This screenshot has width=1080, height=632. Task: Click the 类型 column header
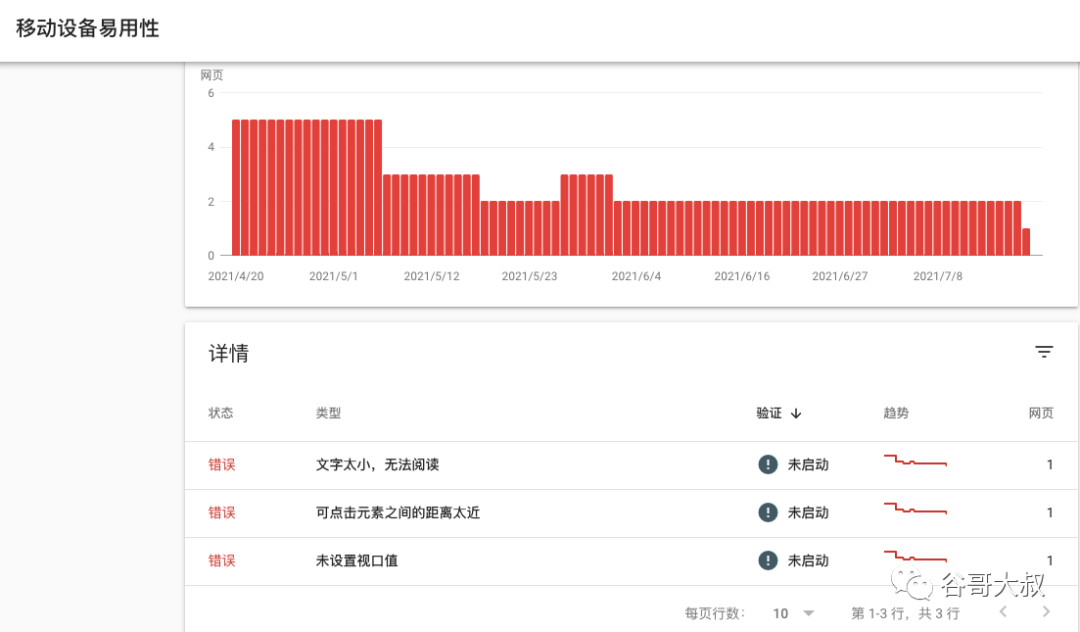coord(329,413)
